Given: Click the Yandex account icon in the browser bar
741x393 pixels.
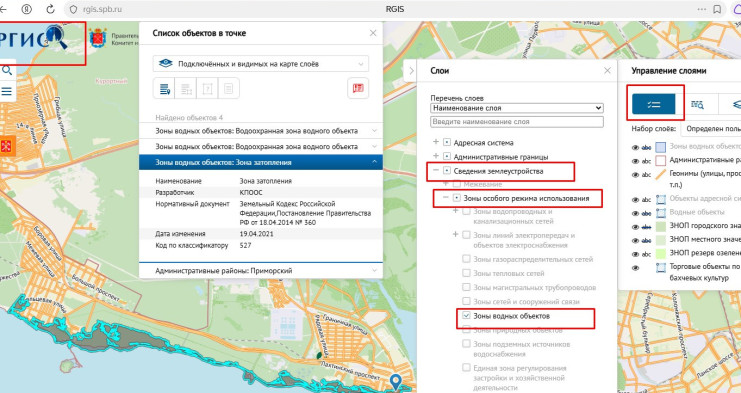Looking at the screenshot, I should tap(27, 9).
